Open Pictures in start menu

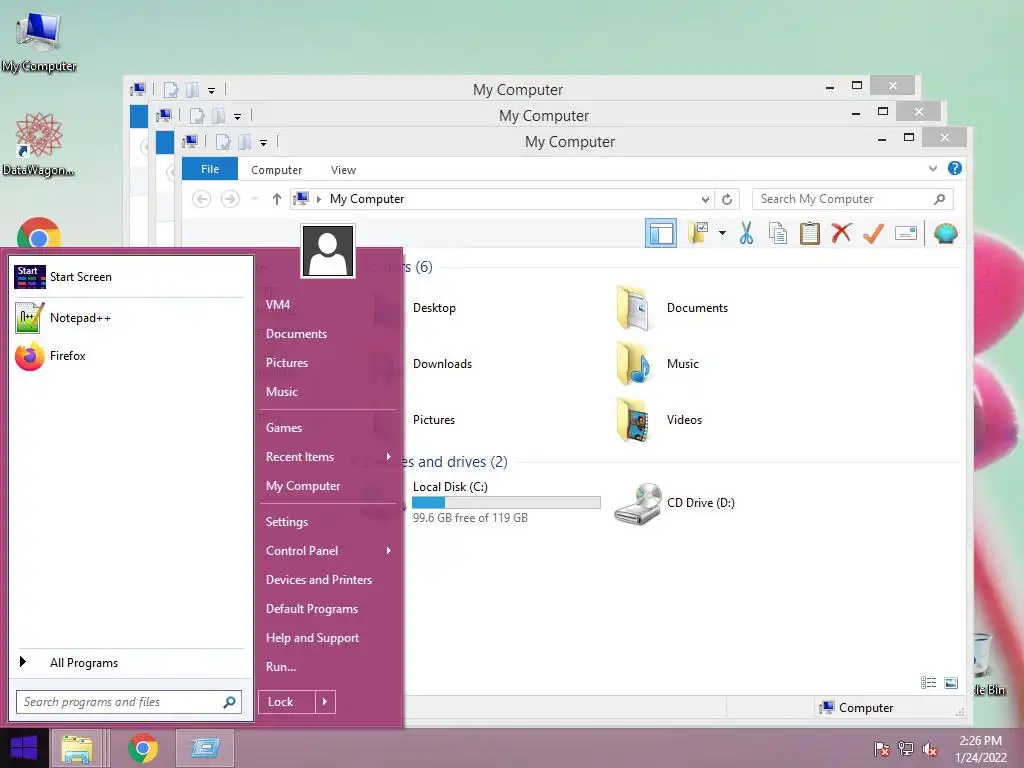pos(287,363)
